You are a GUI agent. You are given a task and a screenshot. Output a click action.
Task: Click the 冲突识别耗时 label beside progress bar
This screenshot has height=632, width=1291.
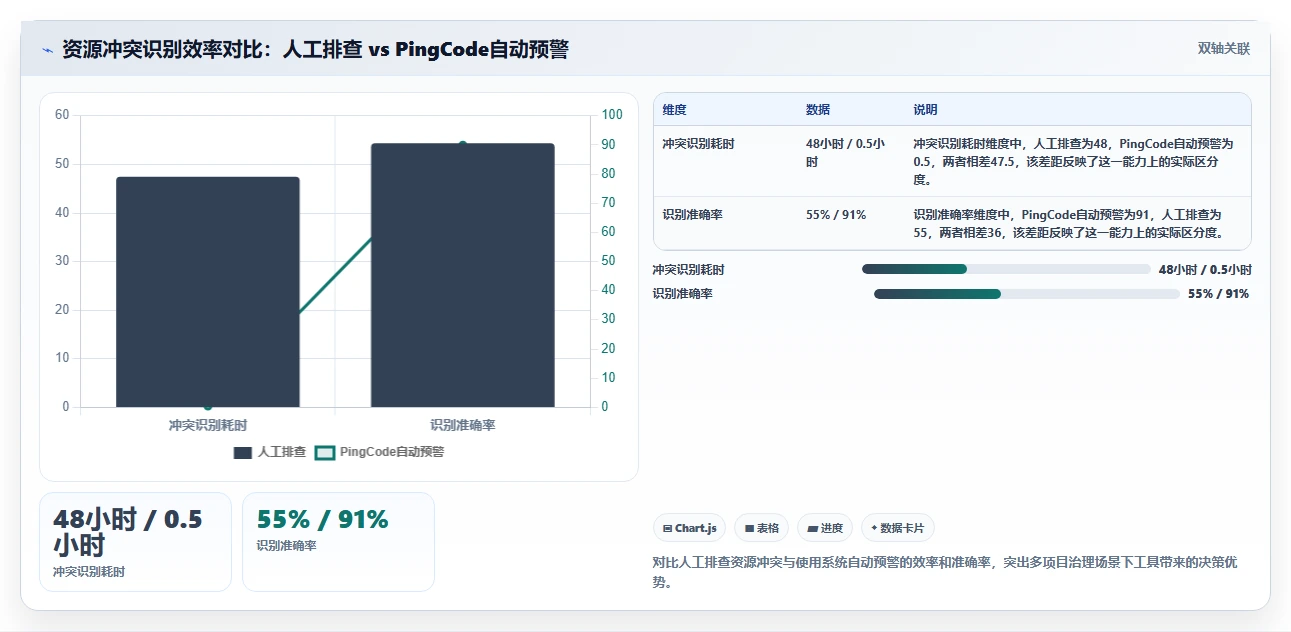(689, 269)
